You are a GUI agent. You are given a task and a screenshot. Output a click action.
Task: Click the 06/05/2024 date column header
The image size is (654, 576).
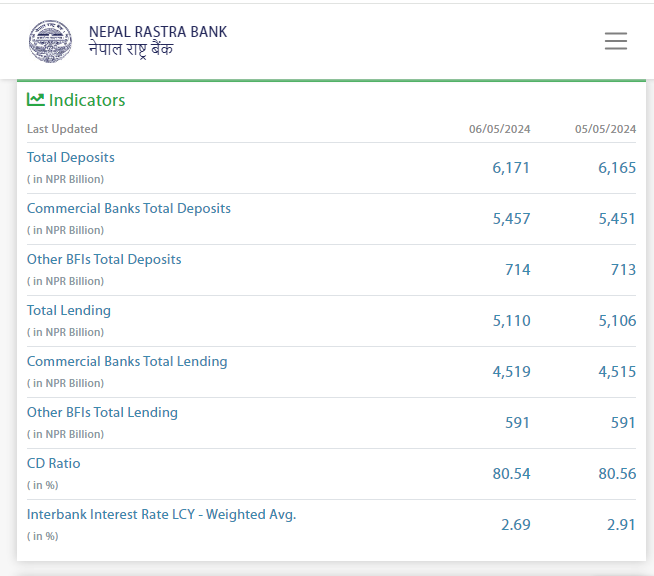[x=499, y=129]
